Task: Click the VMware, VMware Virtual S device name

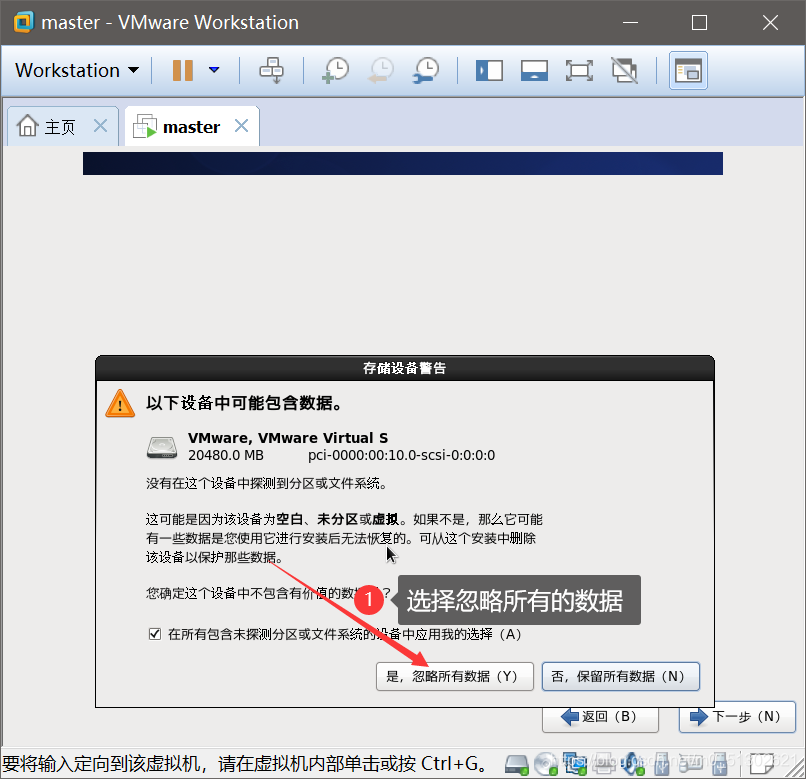Action: point(288,438)
